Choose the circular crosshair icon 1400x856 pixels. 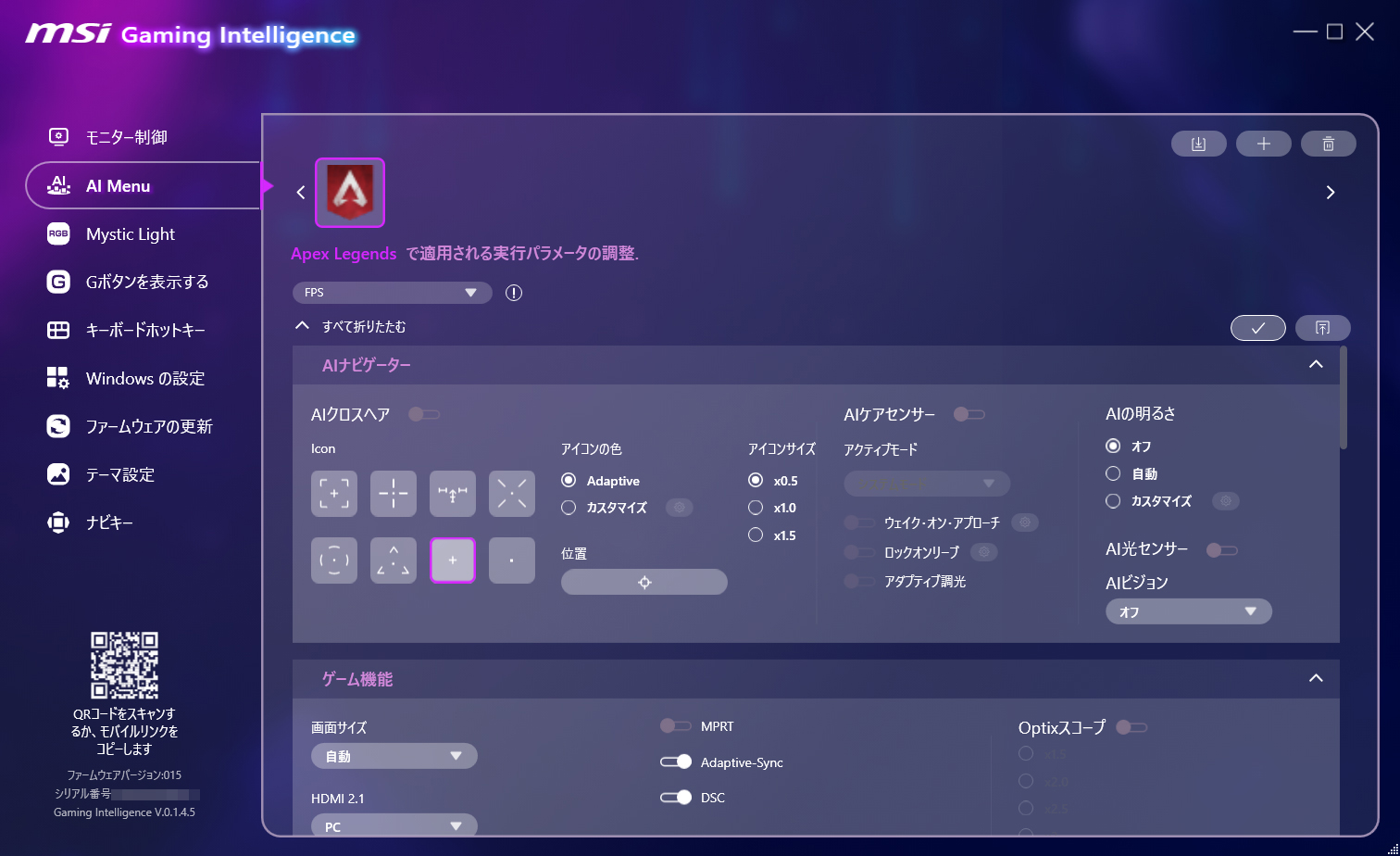[333, 560]
